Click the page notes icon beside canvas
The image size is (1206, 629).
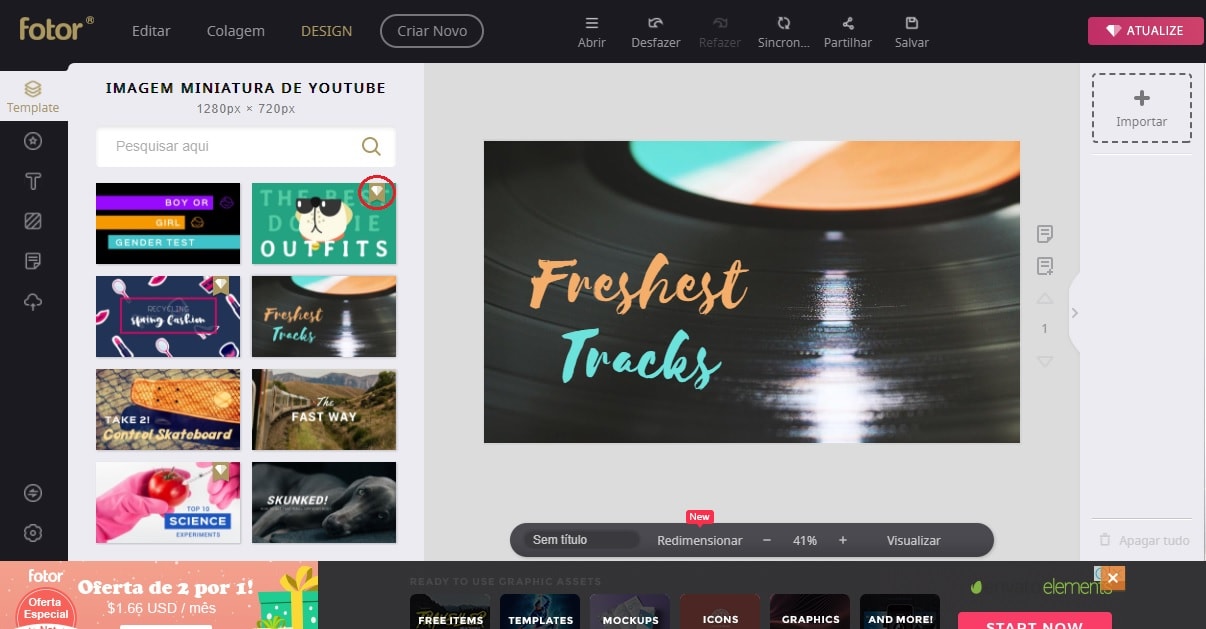[x=1045, y=234]
